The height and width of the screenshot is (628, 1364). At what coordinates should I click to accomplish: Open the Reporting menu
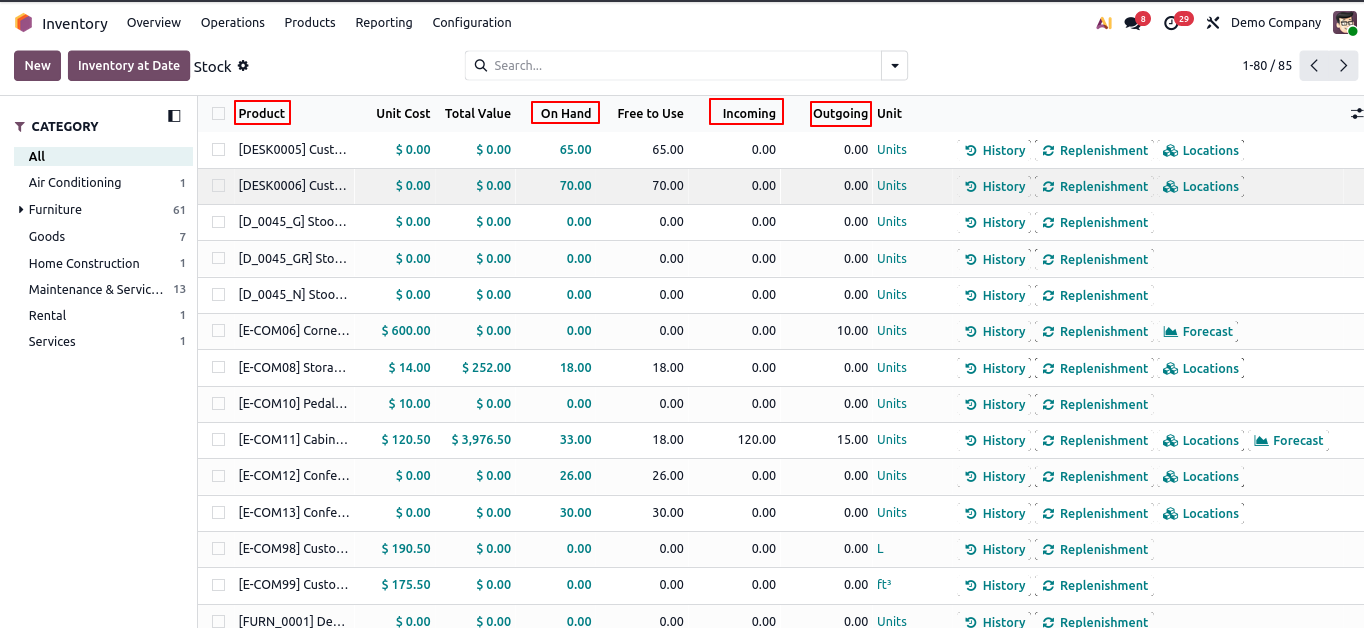tap(384, 23)
